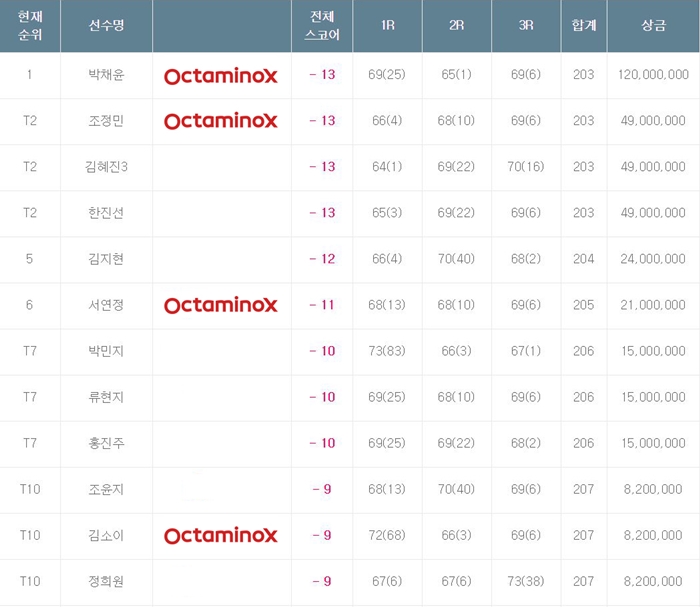Viewport: 700px width, 607px height.
Task: Select player name 한진선
Action: [x=106, y=213]
